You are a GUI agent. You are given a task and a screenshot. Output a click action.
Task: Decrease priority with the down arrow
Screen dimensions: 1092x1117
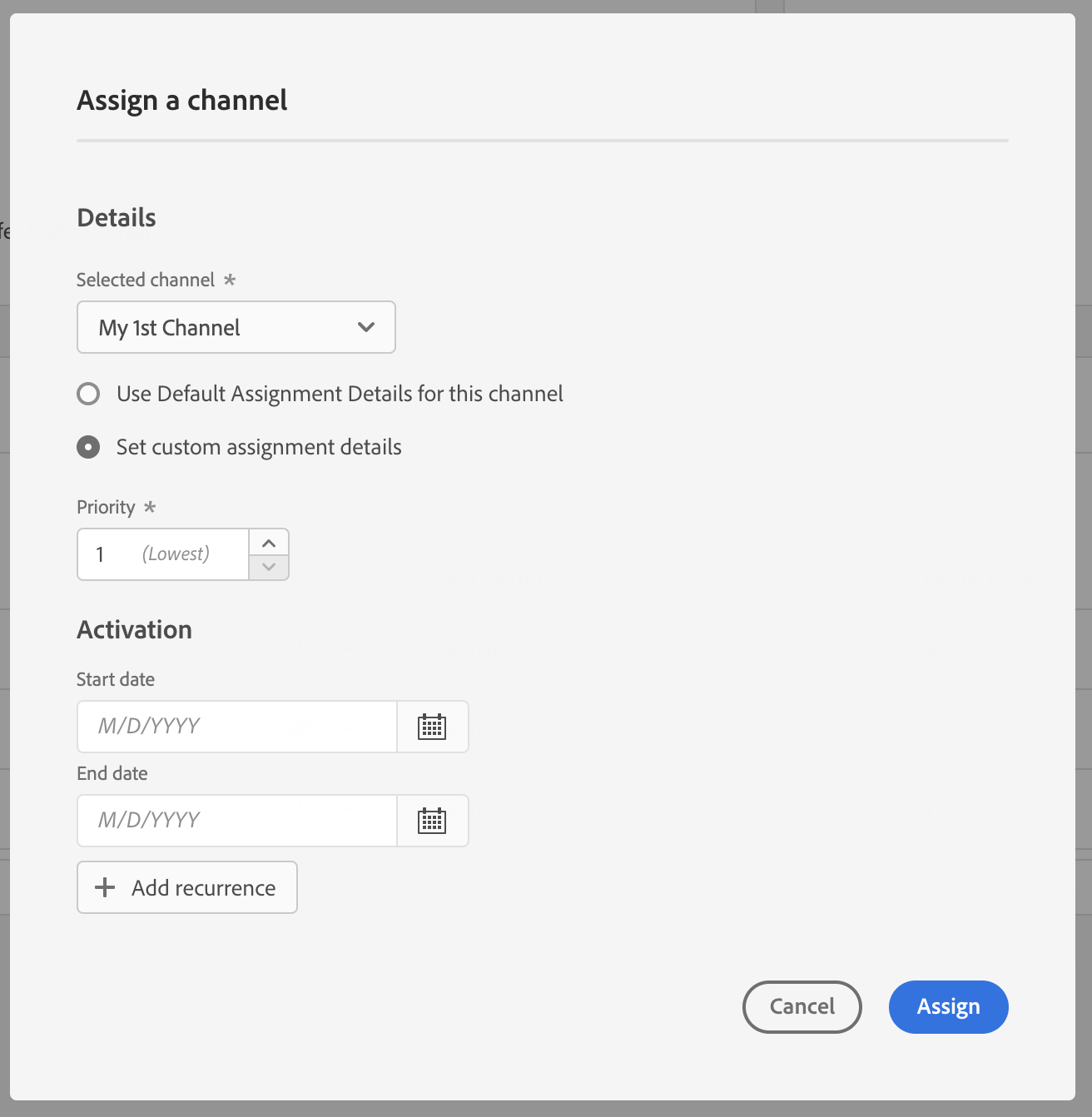269,567
